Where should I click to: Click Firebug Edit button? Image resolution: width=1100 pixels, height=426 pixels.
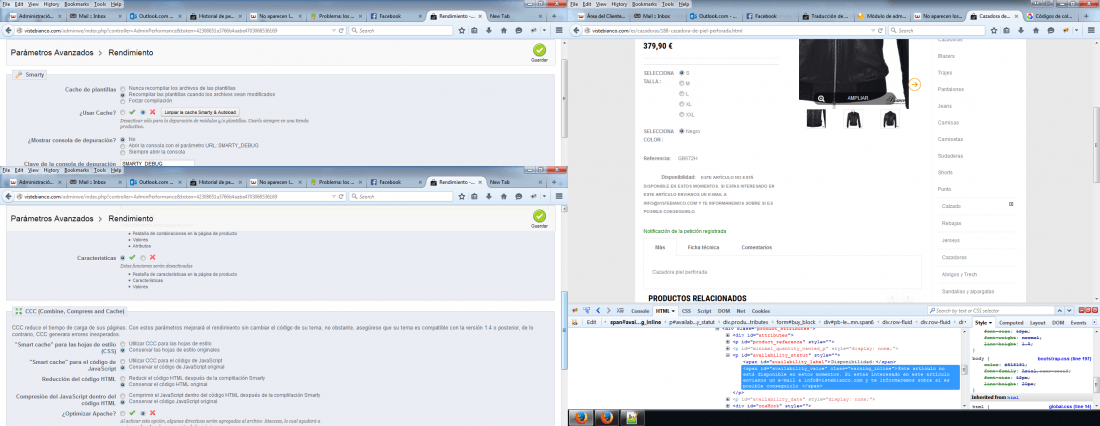click(591, 323)
